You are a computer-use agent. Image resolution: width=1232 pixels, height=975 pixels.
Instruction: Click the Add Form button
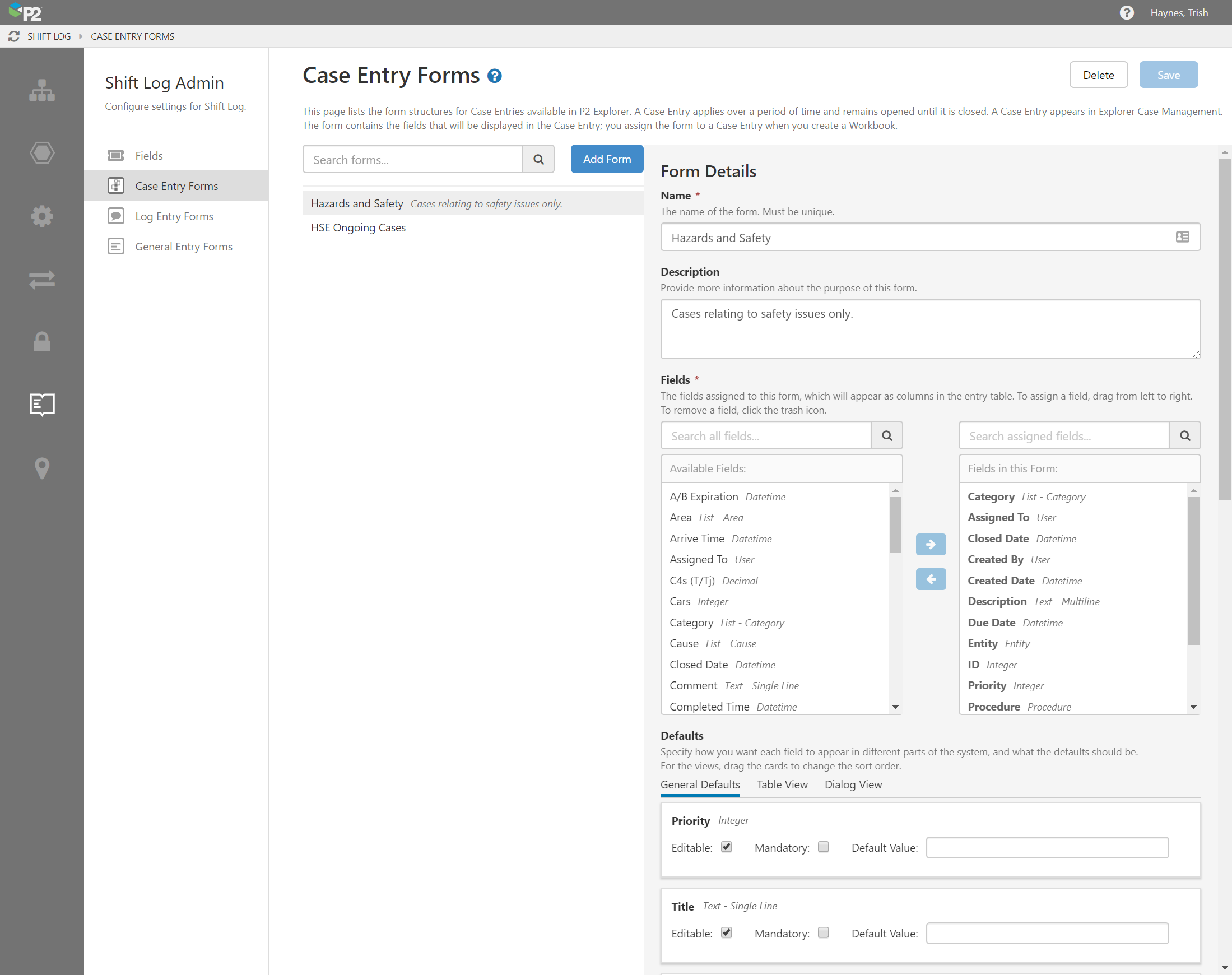[x=607, y=159]
